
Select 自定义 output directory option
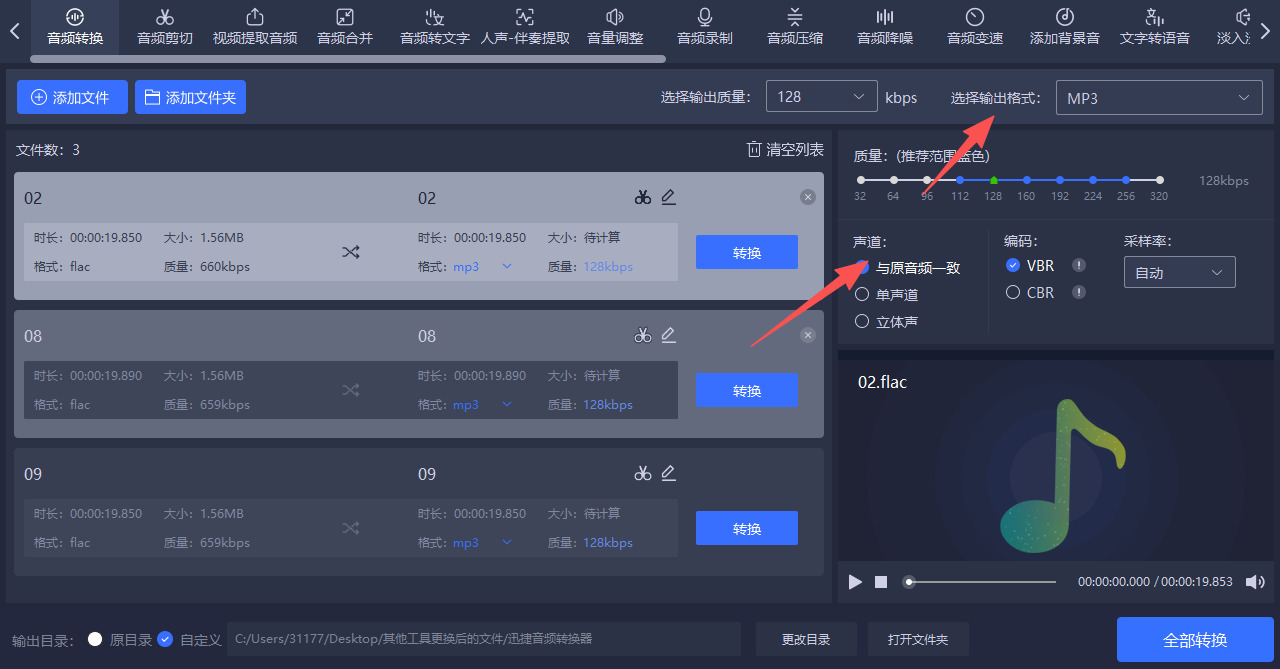pyautogui.click(x=190, y=639)
